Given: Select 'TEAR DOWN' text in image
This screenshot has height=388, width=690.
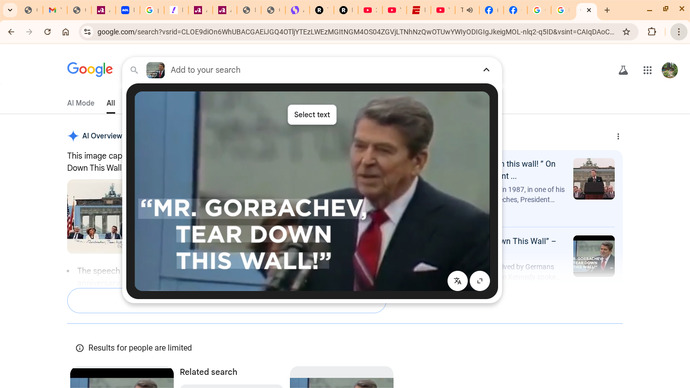Looking at the screenshot, I should 253,234.
